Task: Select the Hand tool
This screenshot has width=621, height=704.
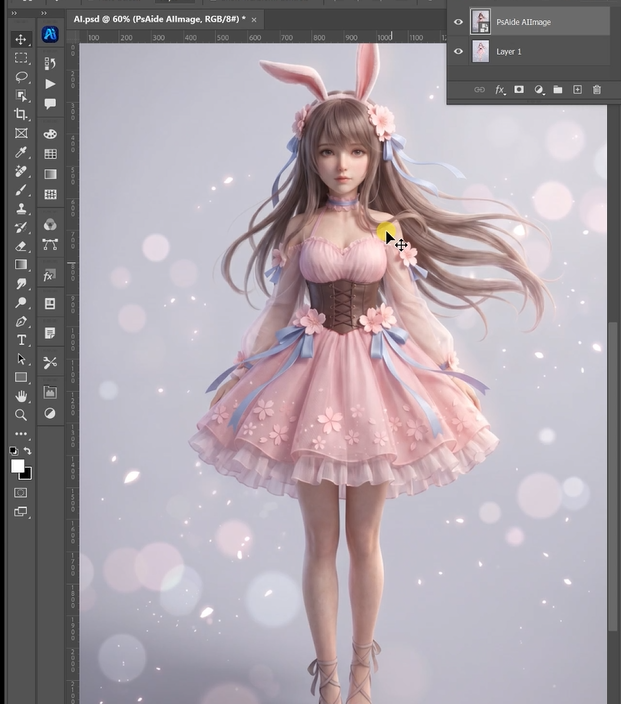Action: click(21, 396)
